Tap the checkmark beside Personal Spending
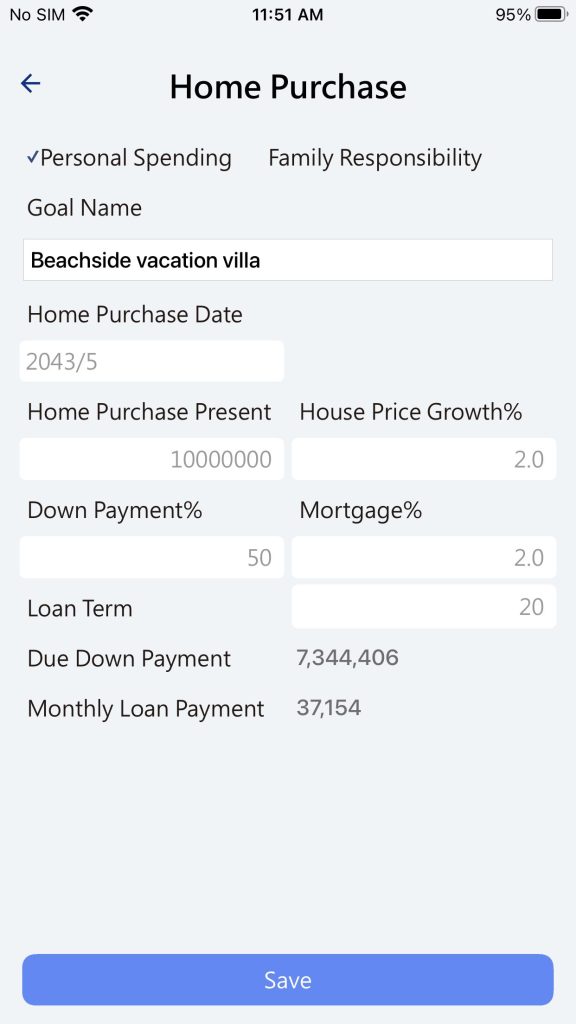 click(x=33, y=157)
